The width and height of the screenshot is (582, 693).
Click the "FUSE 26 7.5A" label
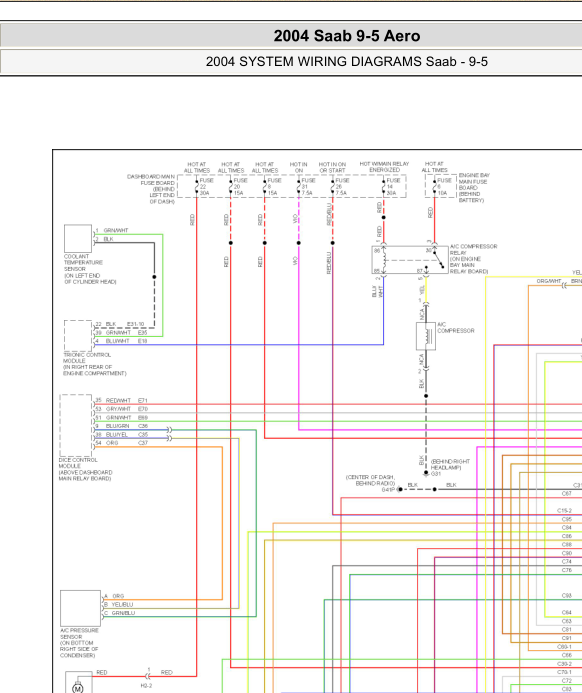coord(341,187)
